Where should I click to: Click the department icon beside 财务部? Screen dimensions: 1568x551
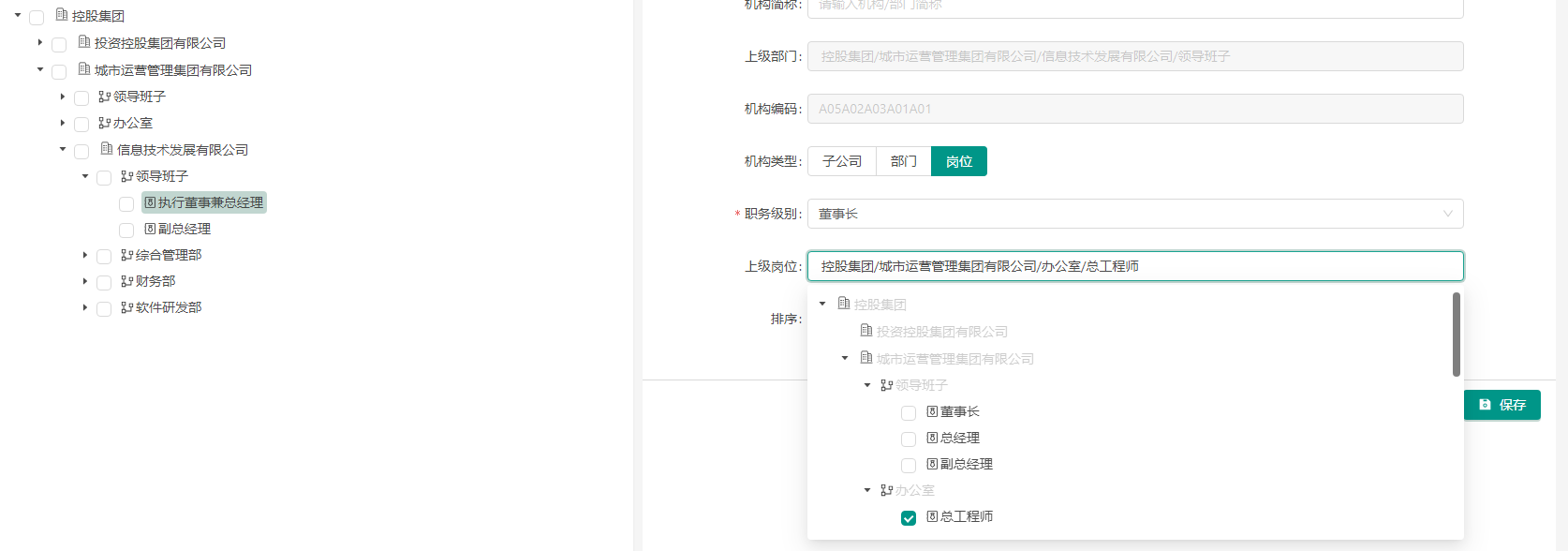click(126, 281)
